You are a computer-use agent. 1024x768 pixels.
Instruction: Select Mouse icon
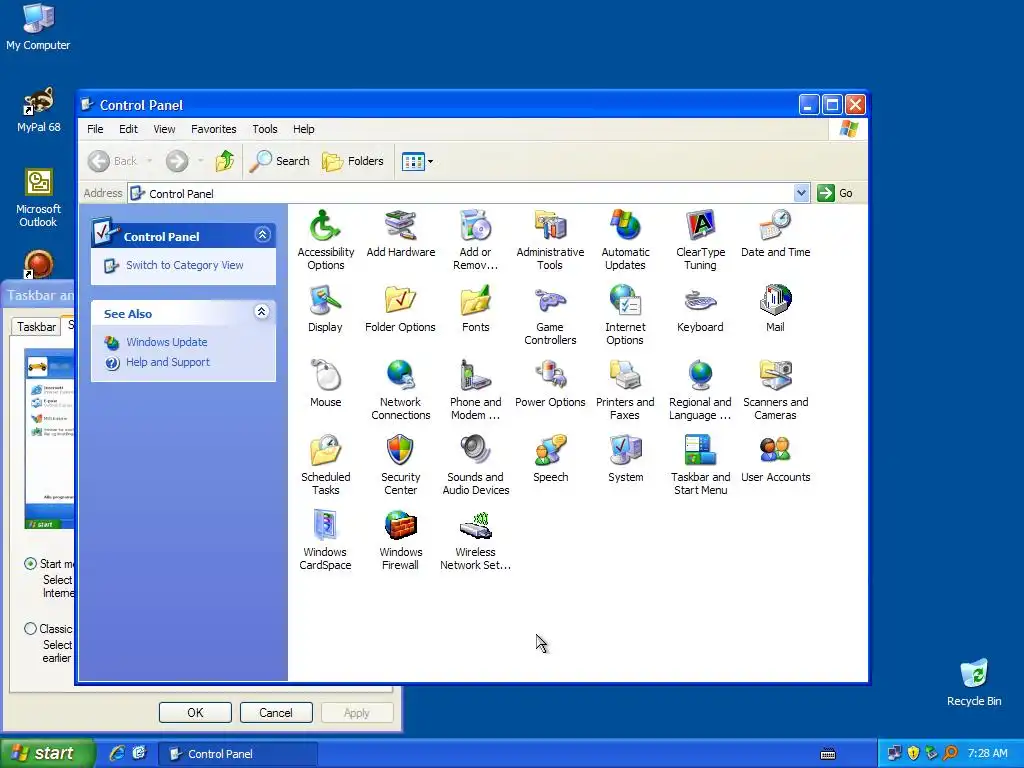point(325,383)
